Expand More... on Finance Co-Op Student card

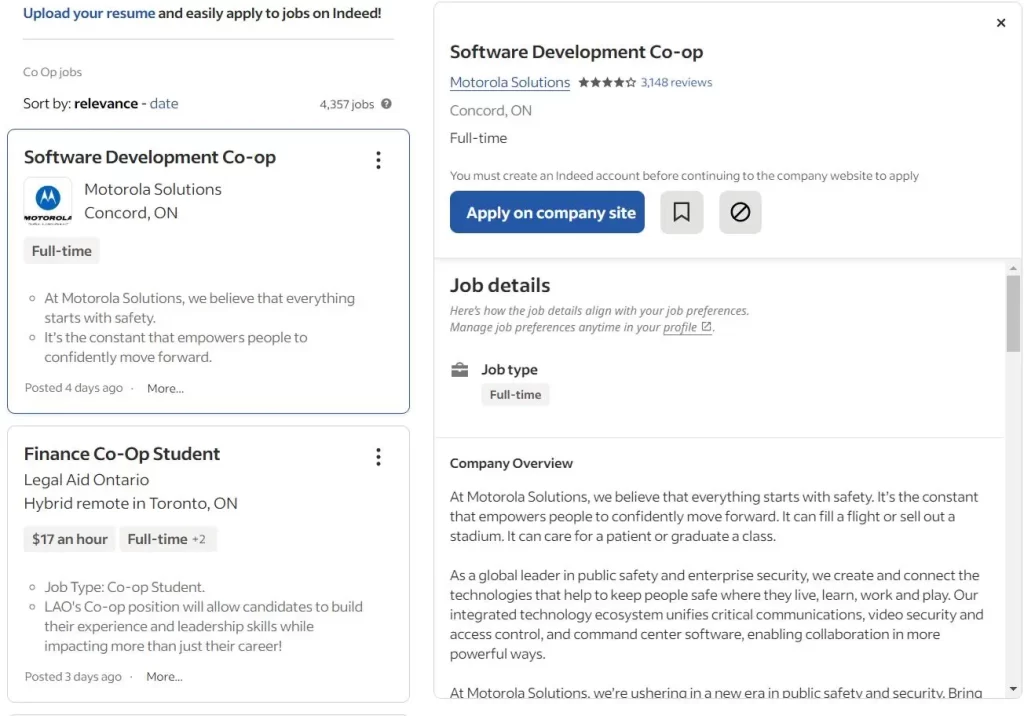click(165, 677)
